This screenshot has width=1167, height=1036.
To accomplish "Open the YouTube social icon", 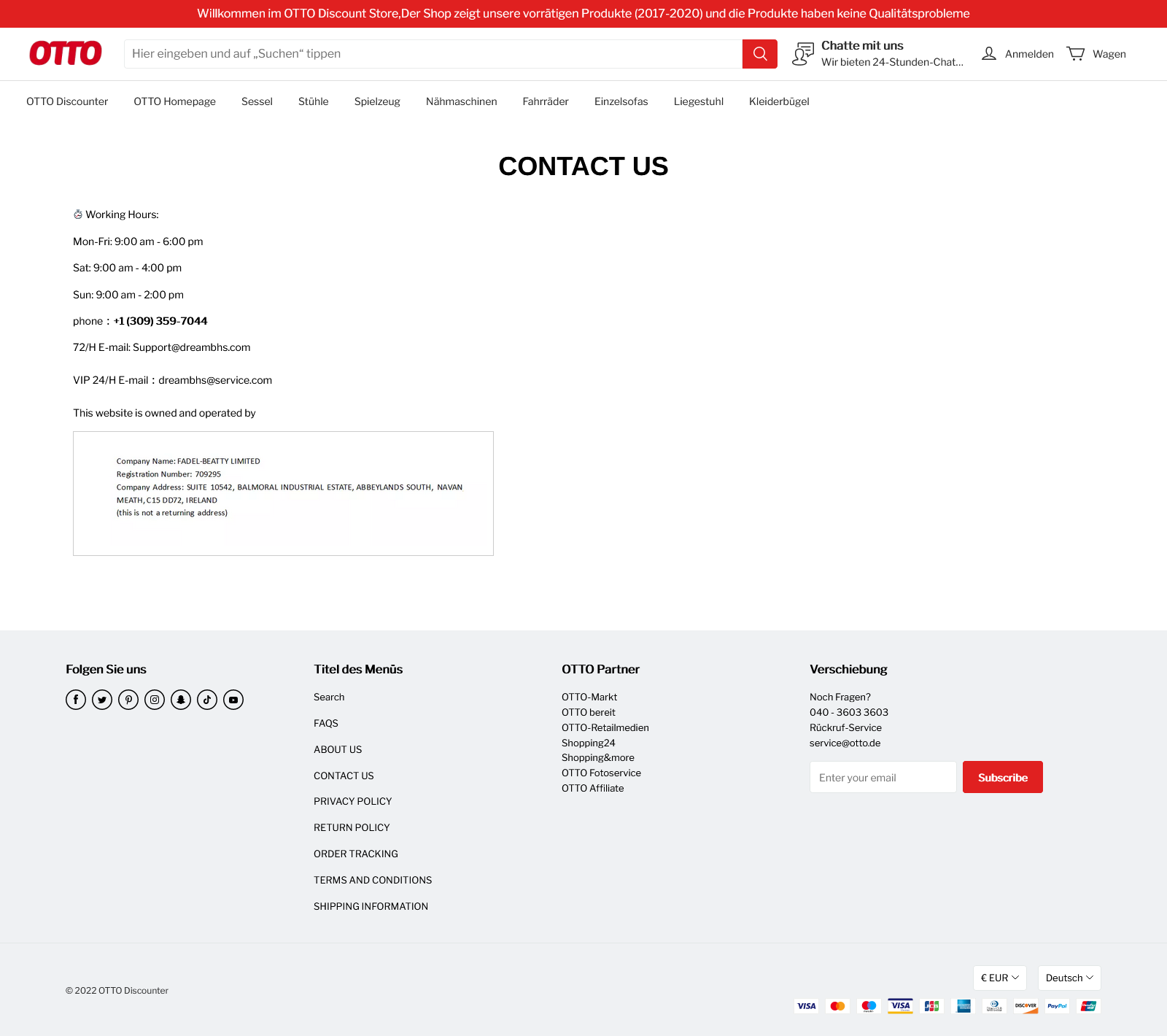I will (233, 700).
